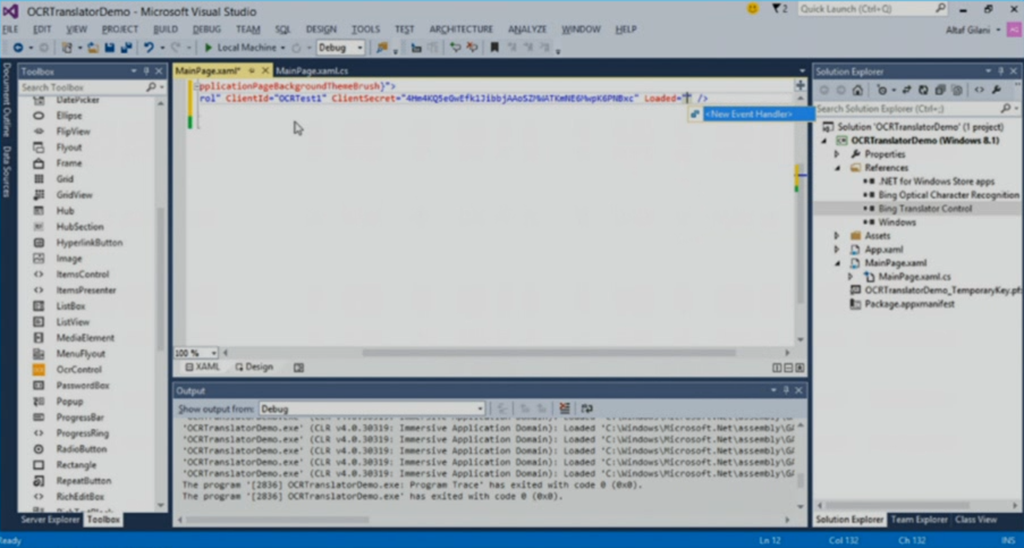This screenshot has width=1024, height=548.
Task: Click the Home icon in Solution Explorer
Action: point(857,90)
